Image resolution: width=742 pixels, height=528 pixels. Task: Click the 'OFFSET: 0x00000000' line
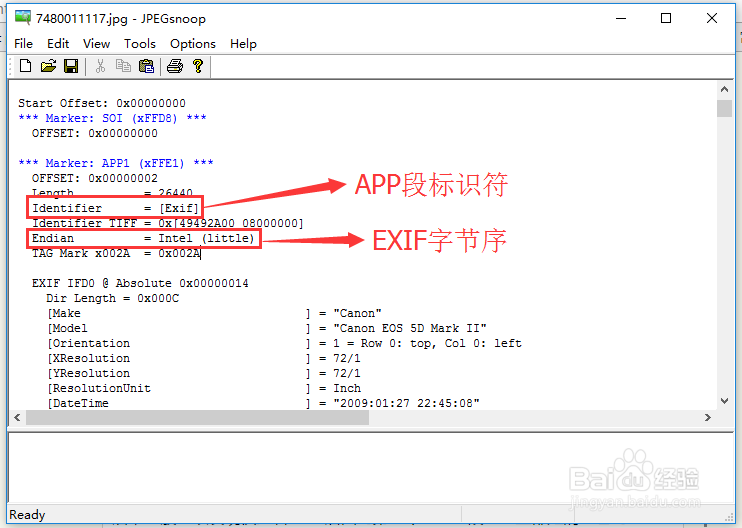tap(95, 133)
